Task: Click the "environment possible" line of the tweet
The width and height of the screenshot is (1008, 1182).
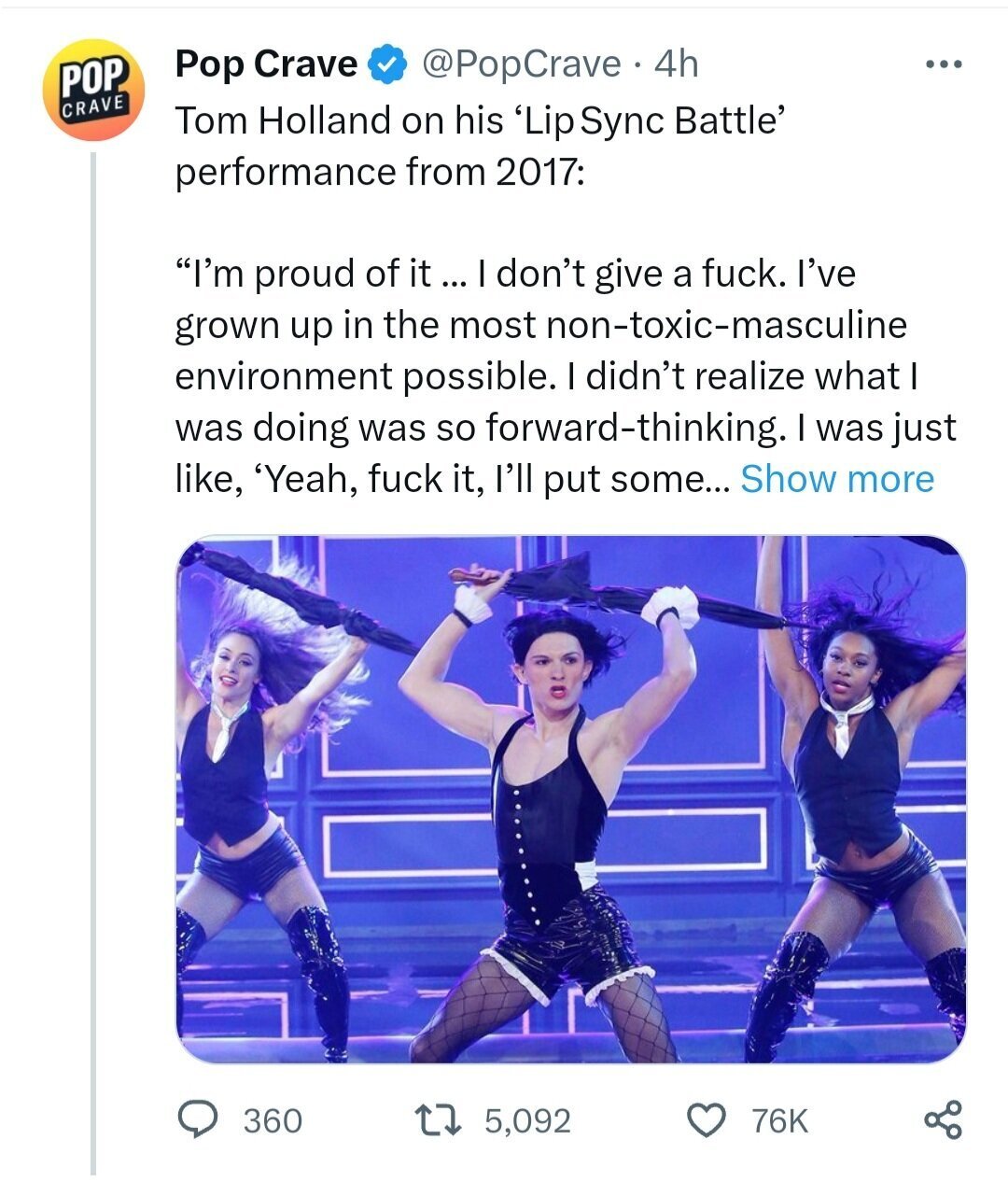Action: (547, 376)
